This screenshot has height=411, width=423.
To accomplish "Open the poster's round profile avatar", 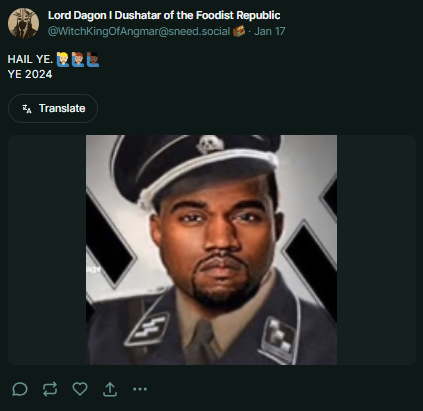I will click(23, 23).
